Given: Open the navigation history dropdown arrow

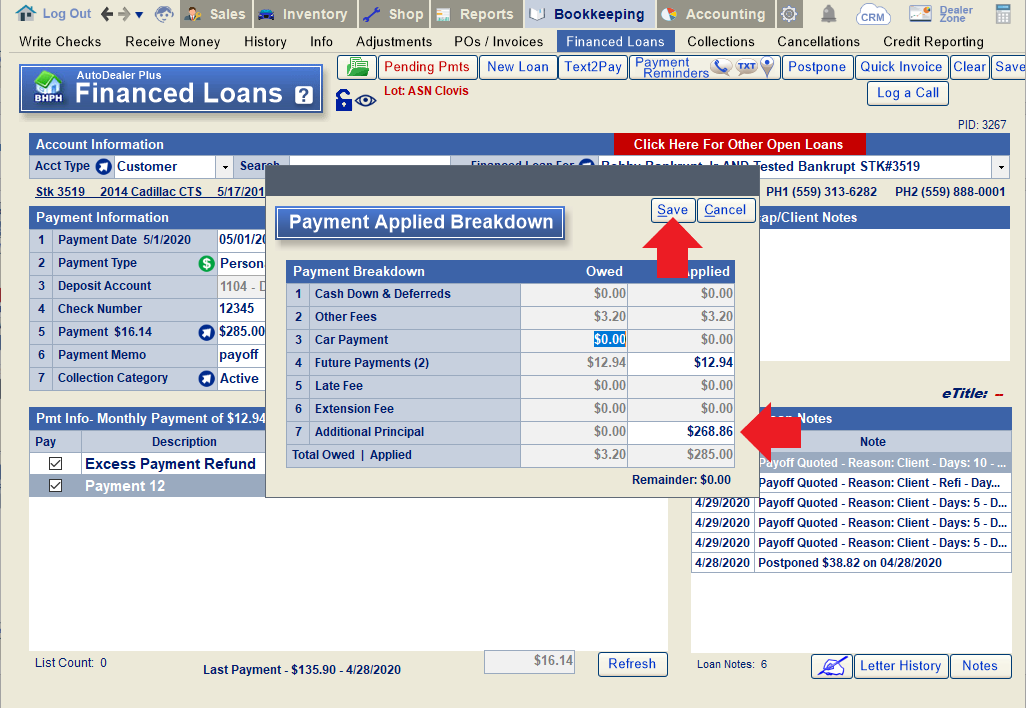Looking at the screenshot, I should point(139,14).
